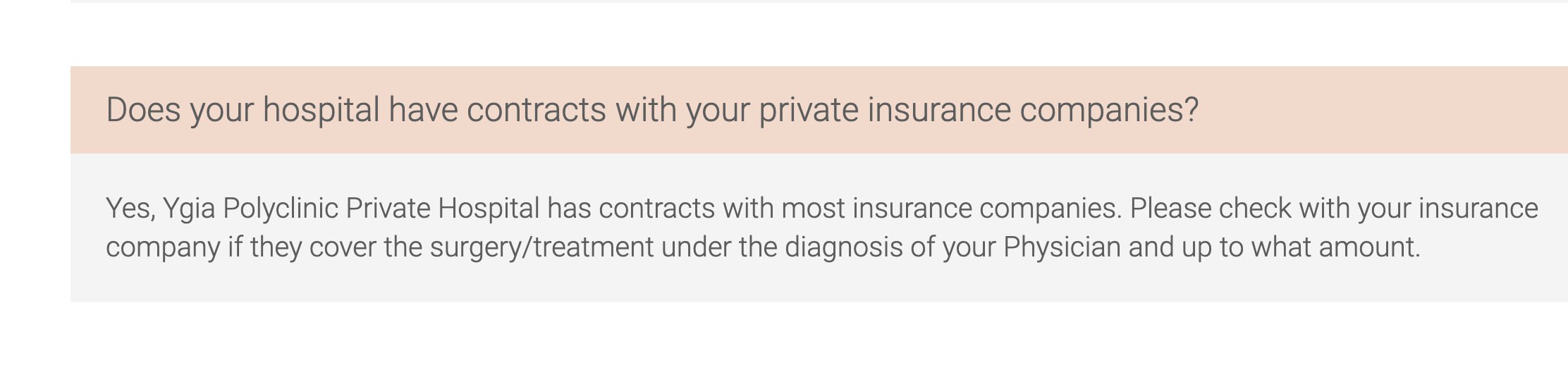
Task: Click the 'surgery/treatment' text in the answer
Action: click(x=542, y=247)
